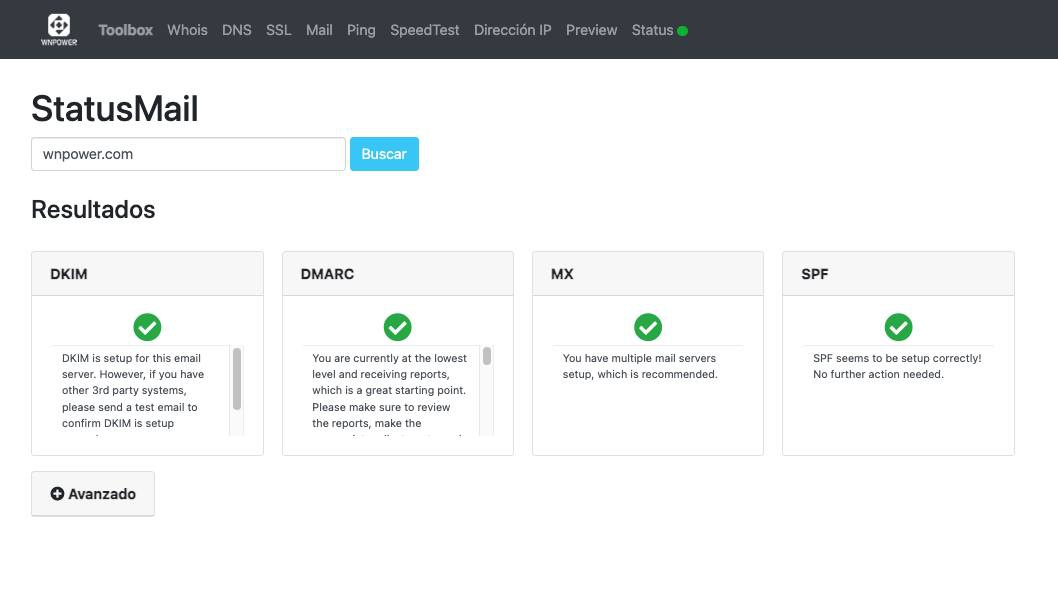Click the SPF green checkmark icon
The width and height of the screenshot is (1058, 609).
point(898,327)
